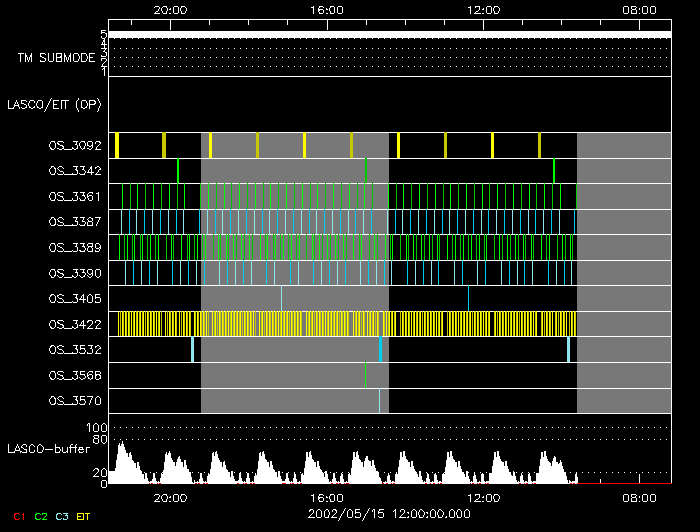Click the 08:00 label on bottom axis
The width and height of the screenshot is (700, 532).
click(x=639, y=497)
